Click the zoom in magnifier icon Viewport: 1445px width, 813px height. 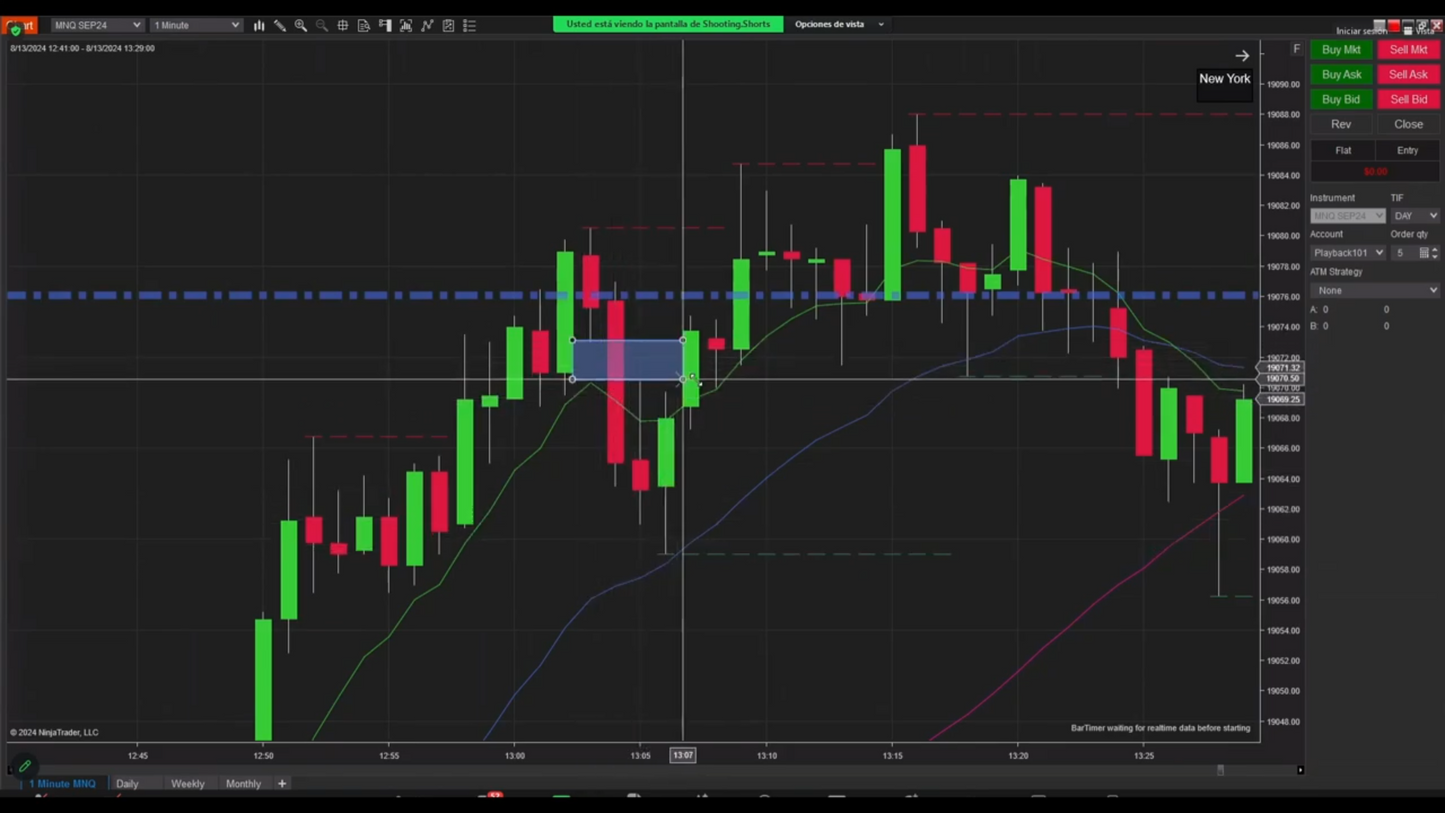[301, 25]
